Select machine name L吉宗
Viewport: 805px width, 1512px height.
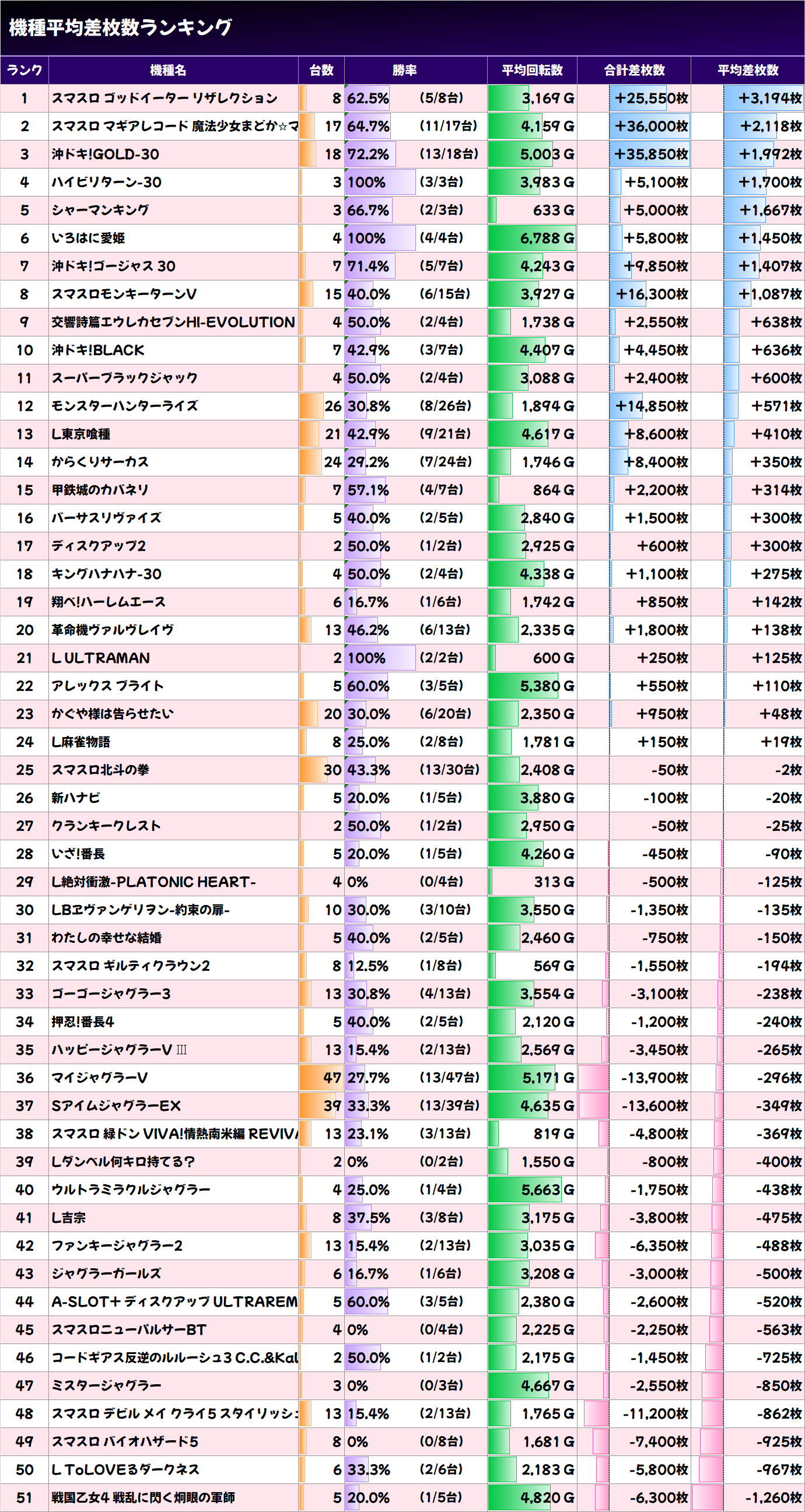pyautogui.click(x=68, y=1218)
